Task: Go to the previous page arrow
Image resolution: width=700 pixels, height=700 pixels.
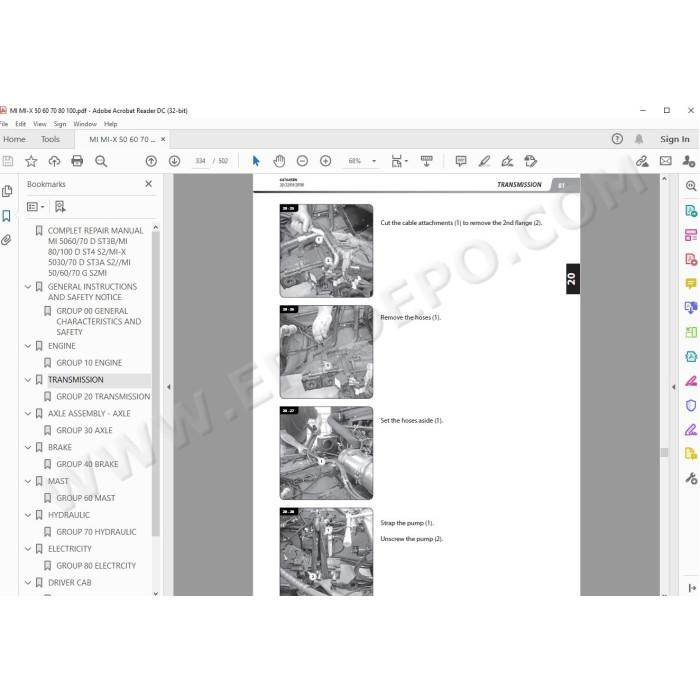Action: click(151, 161)
